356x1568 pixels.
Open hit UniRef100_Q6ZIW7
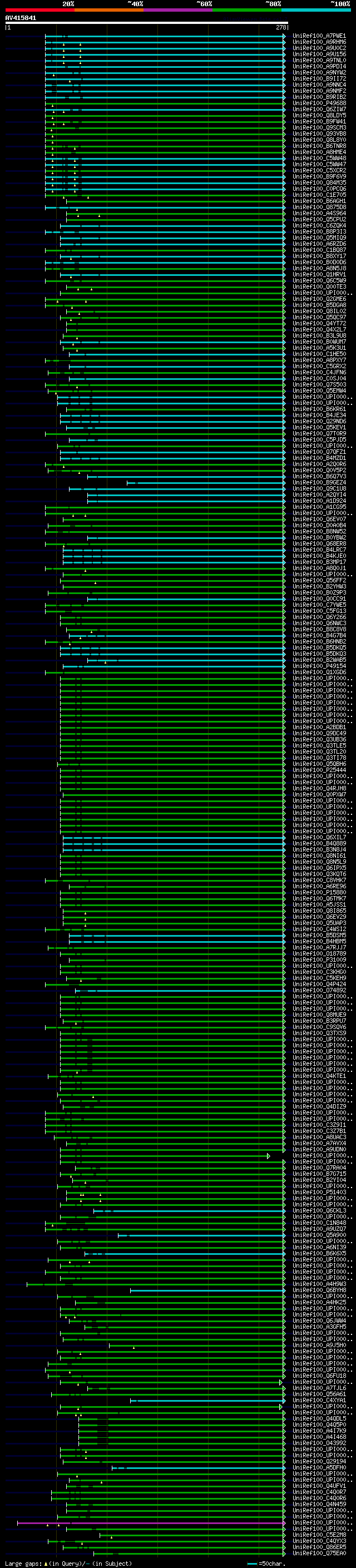(319, 110)
